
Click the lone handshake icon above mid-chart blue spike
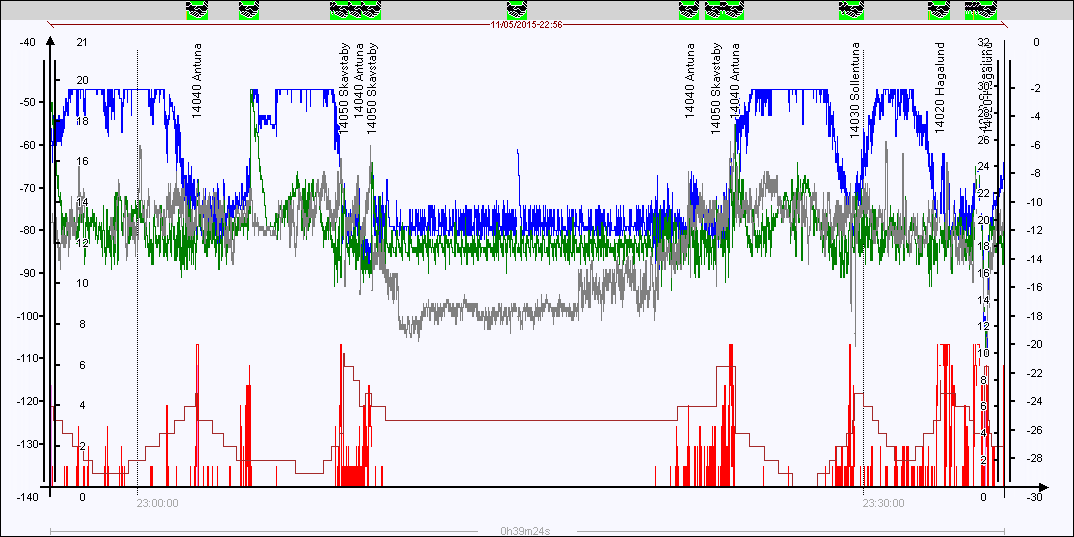tap(517, 10)
